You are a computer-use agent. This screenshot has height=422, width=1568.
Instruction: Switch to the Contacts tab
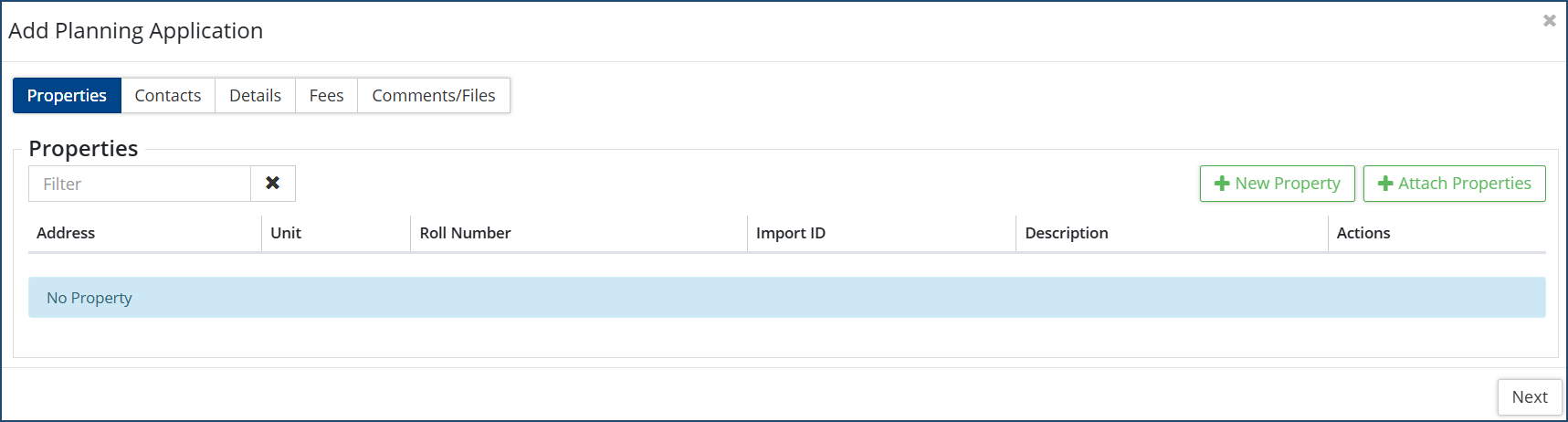click(x=168, y=96)
